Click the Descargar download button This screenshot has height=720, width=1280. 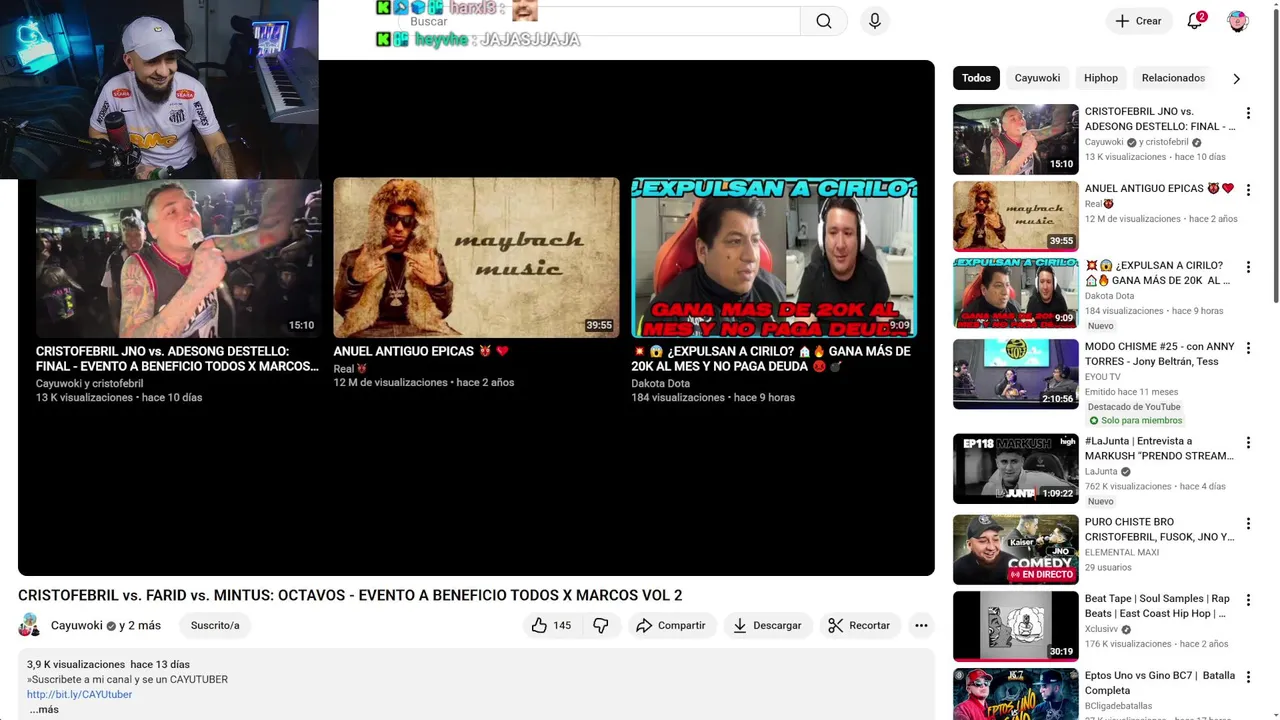(767, 625)
